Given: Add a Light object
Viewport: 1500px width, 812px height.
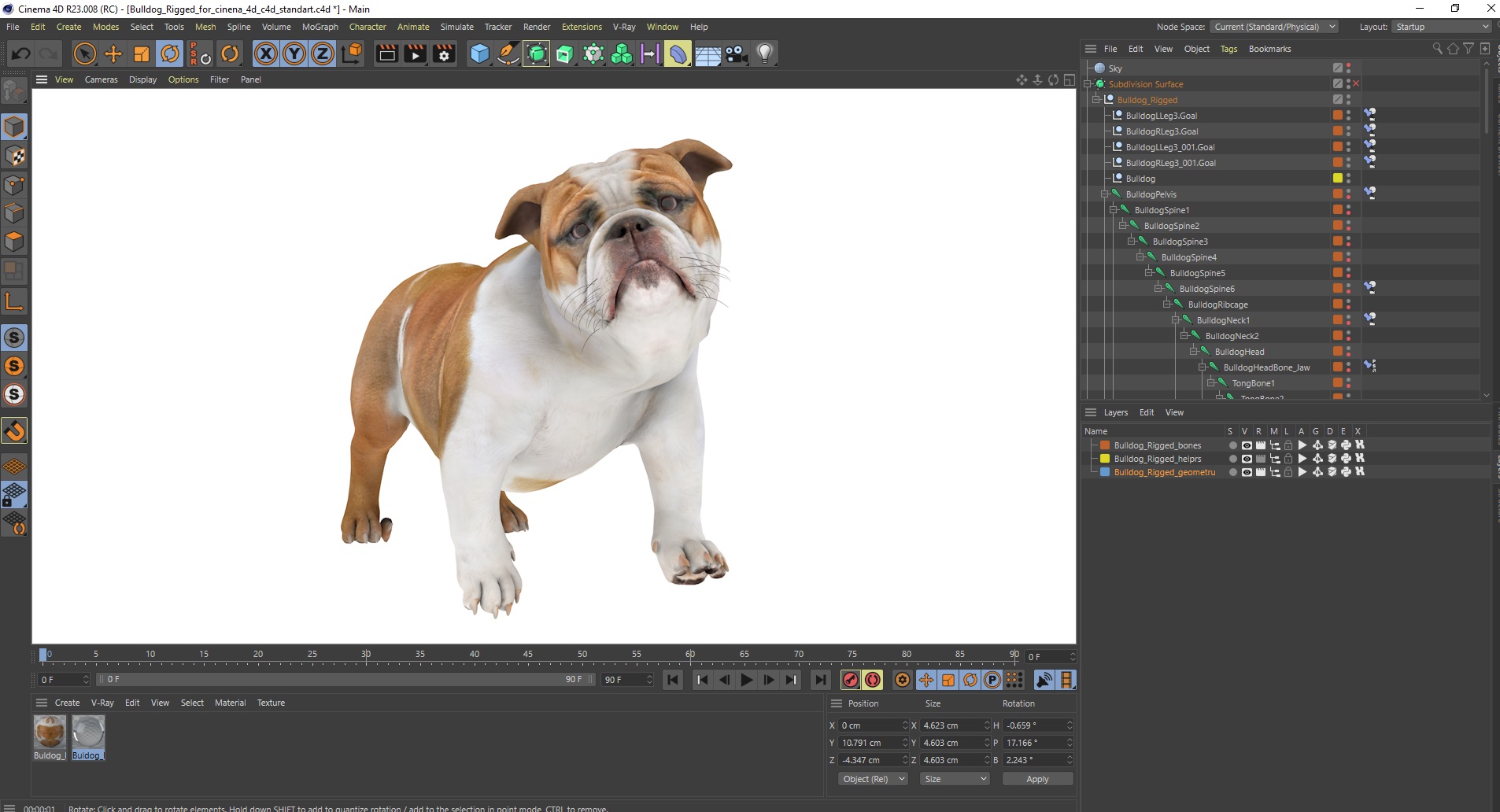Looking at the screenshot, I should pyautogui.click(x=765, y=54).
